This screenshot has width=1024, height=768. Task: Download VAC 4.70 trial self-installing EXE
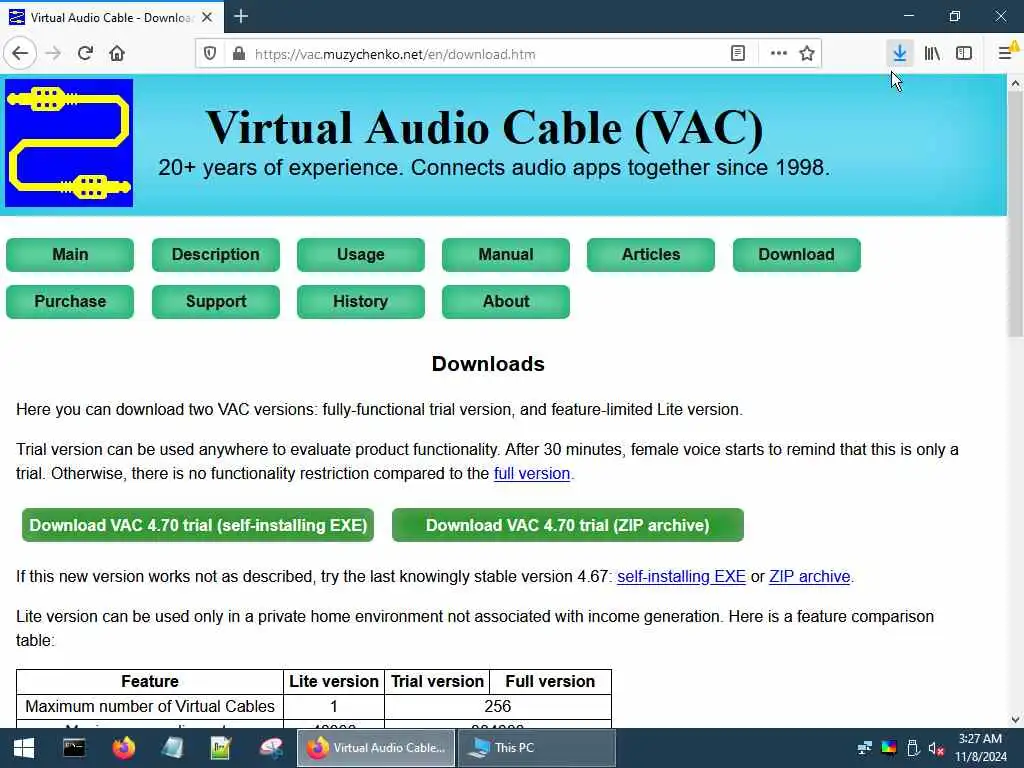(x=198, y=525)
